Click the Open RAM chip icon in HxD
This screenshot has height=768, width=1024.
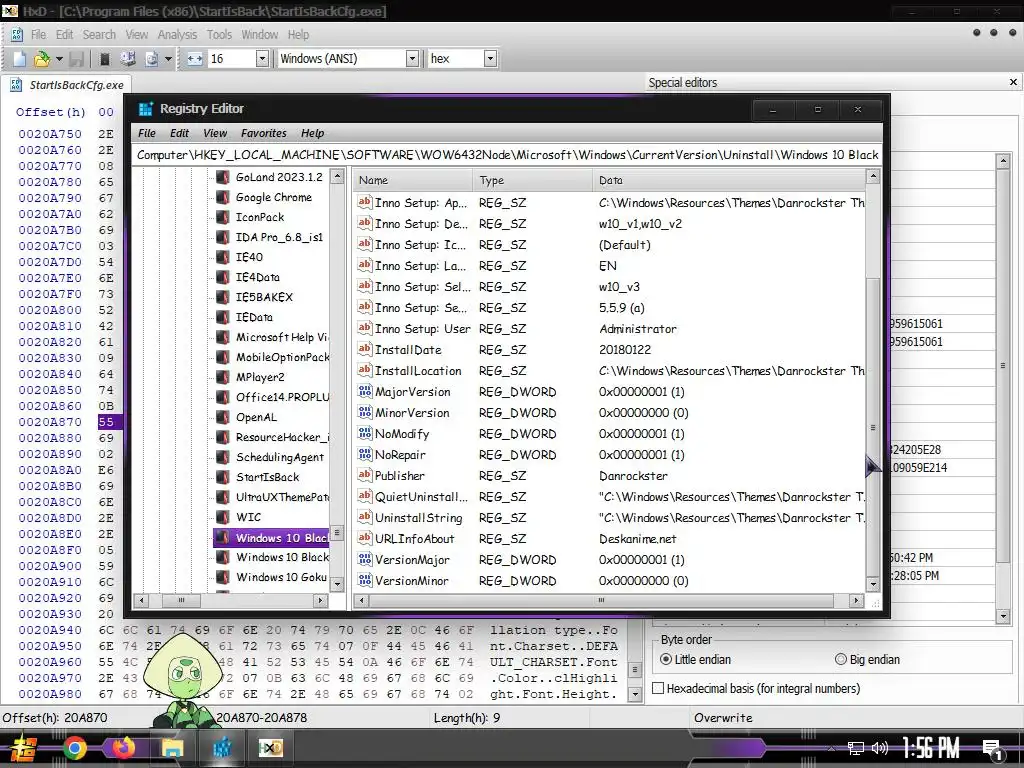tap(104, 59)
